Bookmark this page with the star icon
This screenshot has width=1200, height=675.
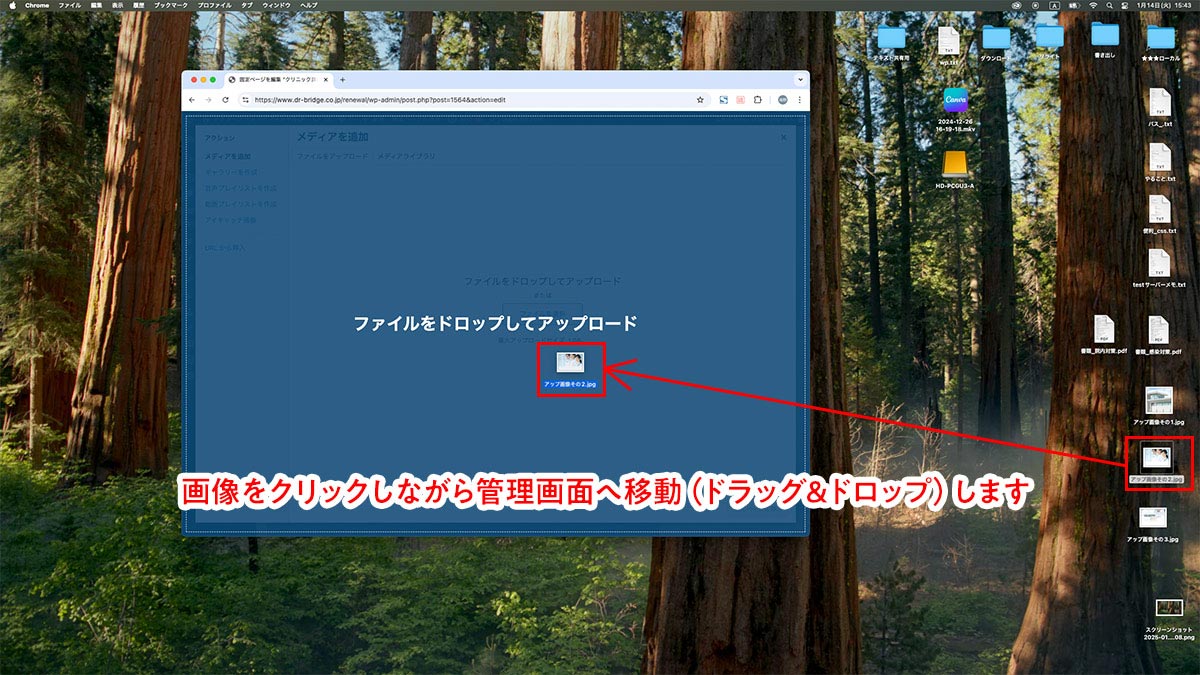(701, 100)
